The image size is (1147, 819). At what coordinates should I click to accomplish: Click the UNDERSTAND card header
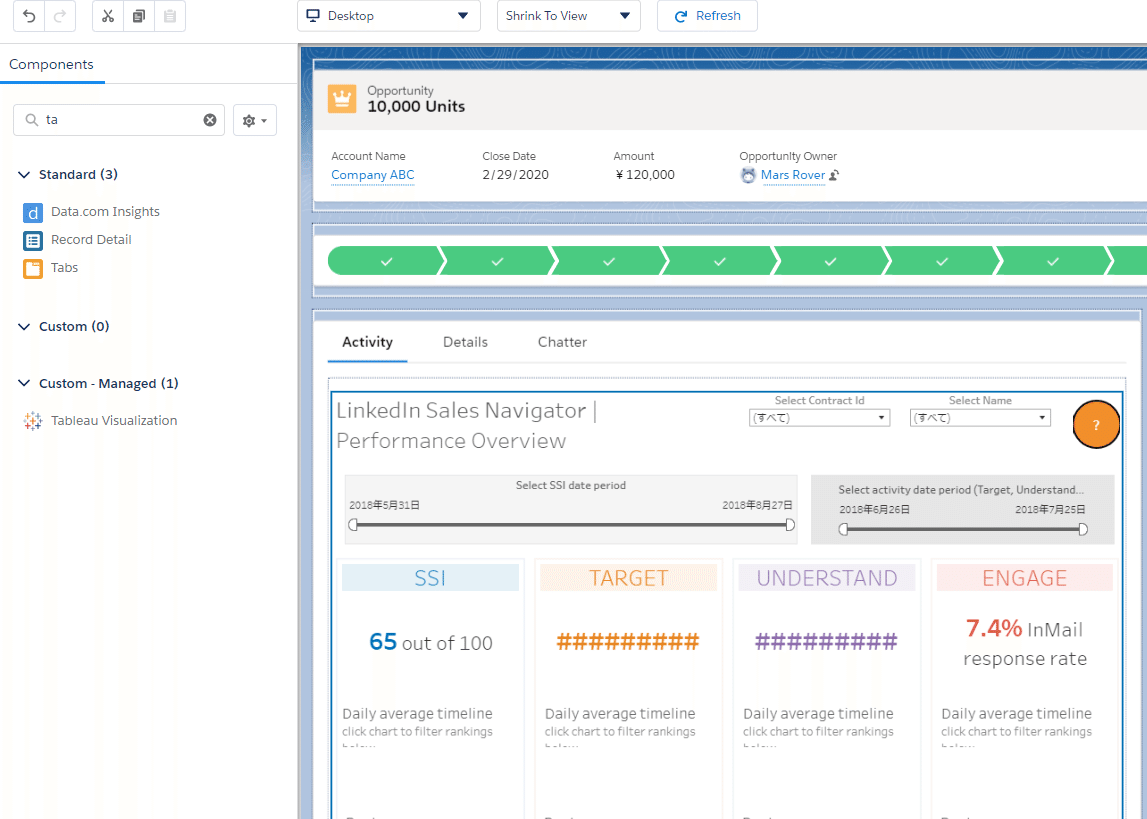(827, 578)
